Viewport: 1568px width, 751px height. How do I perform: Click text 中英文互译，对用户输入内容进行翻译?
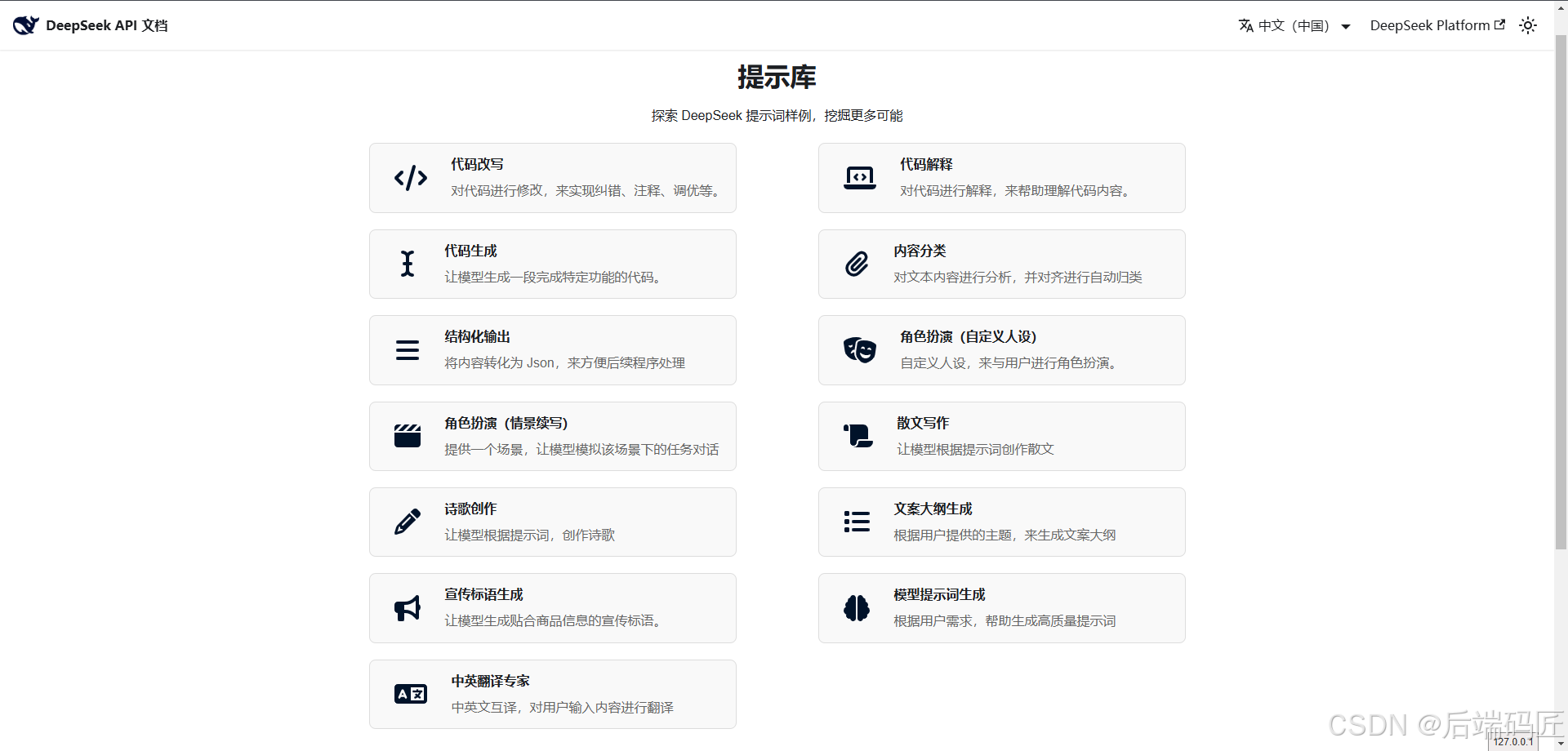click(562, 707)
